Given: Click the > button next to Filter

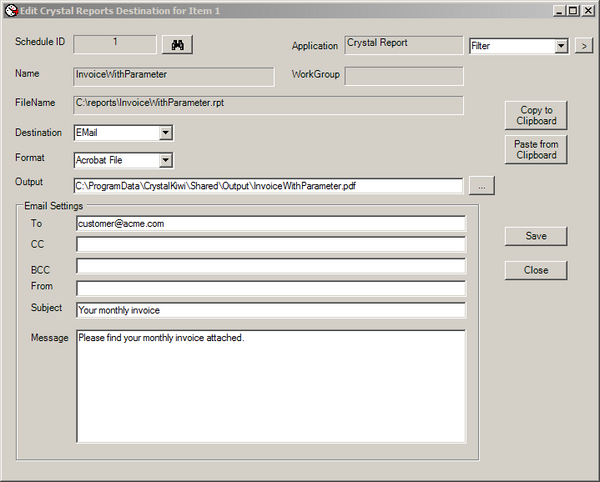Looking at the screenshot, I should (x=584, y=46).
